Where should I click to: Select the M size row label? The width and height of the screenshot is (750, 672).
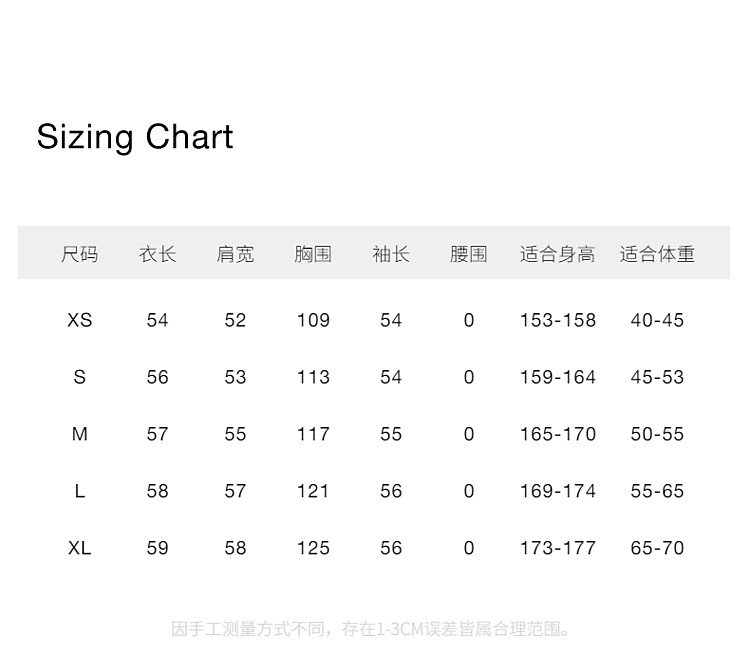80,434
